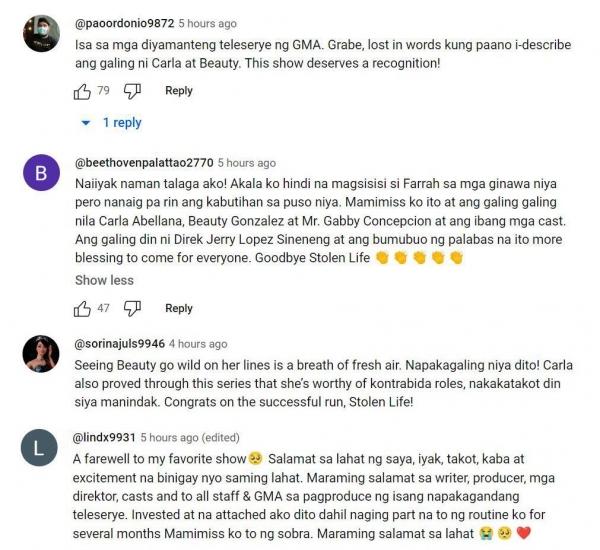
Task: Click 4 hours ago timestamp on sorinajuls comment
Action: click(198, 344)
